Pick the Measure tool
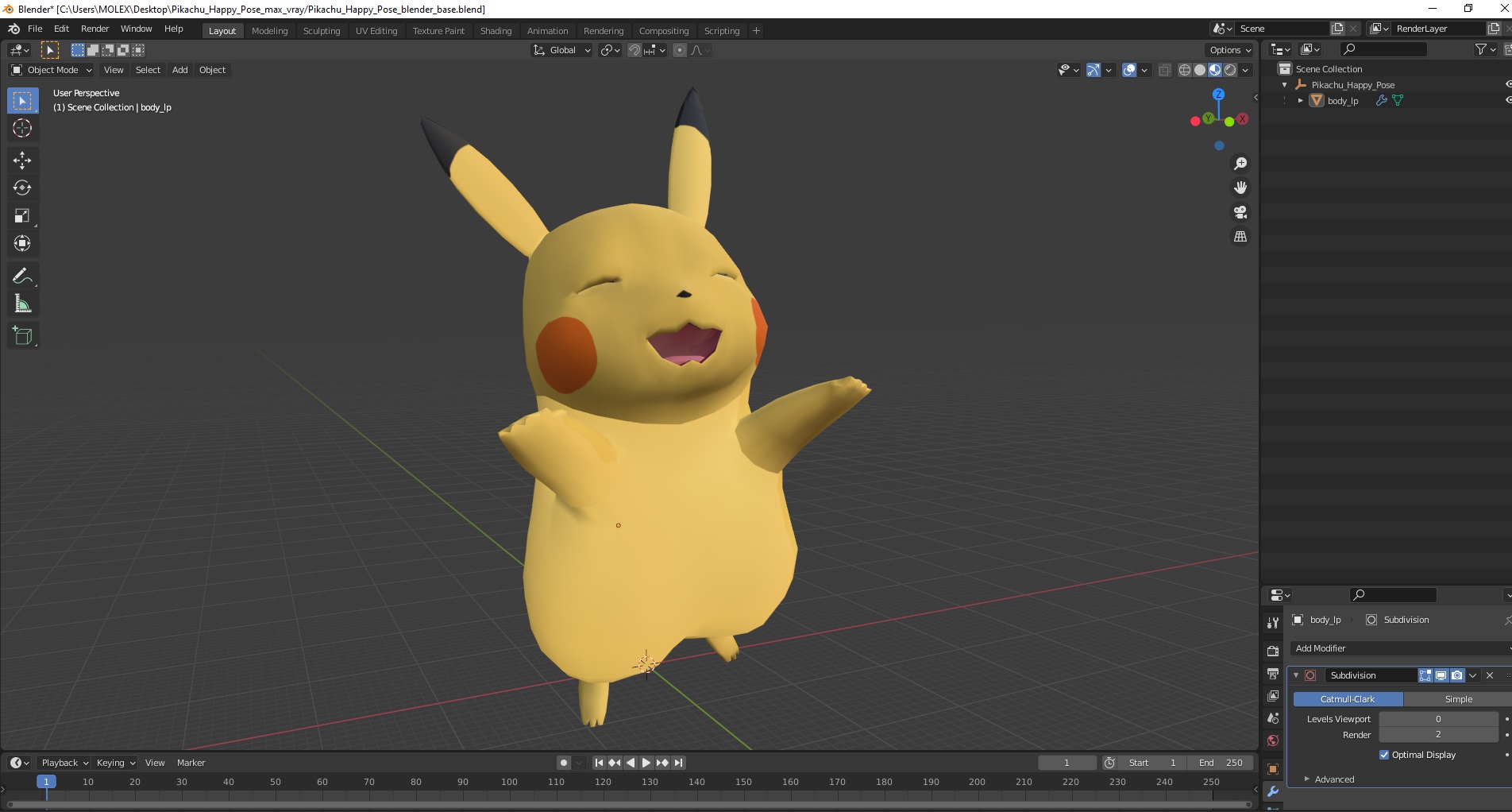 click(22, 304)
